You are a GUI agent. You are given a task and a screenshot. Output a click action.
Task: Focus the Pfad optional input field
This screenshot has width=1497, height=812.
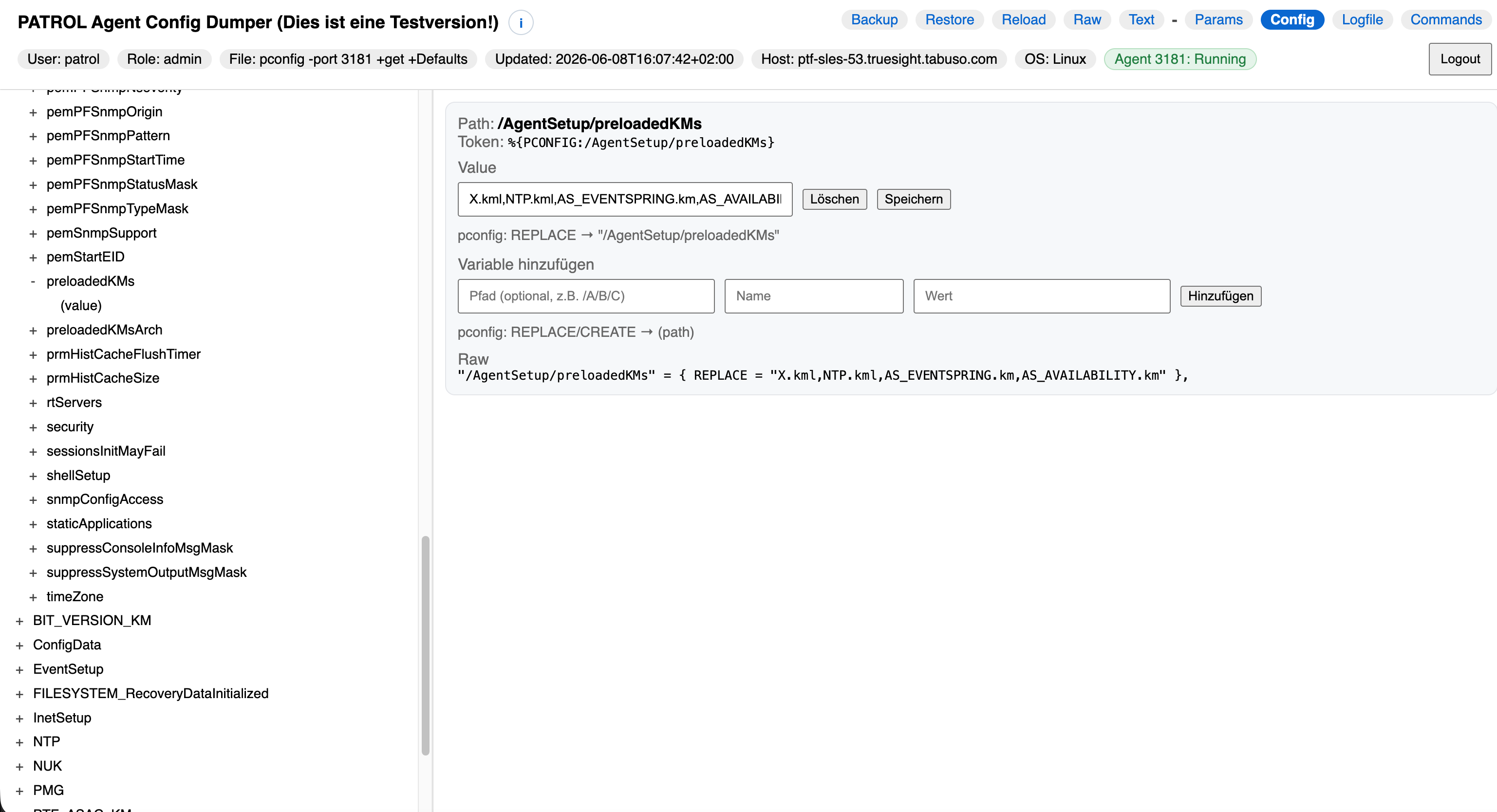pos(586,296)
